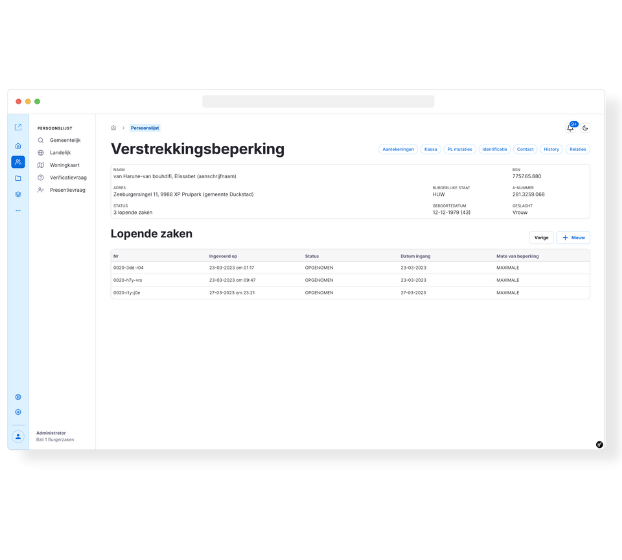This screenshot has width=622, height=560.
Task: Open the first case row 0020-3dd-i04
Action: click(x=129, y=268)
